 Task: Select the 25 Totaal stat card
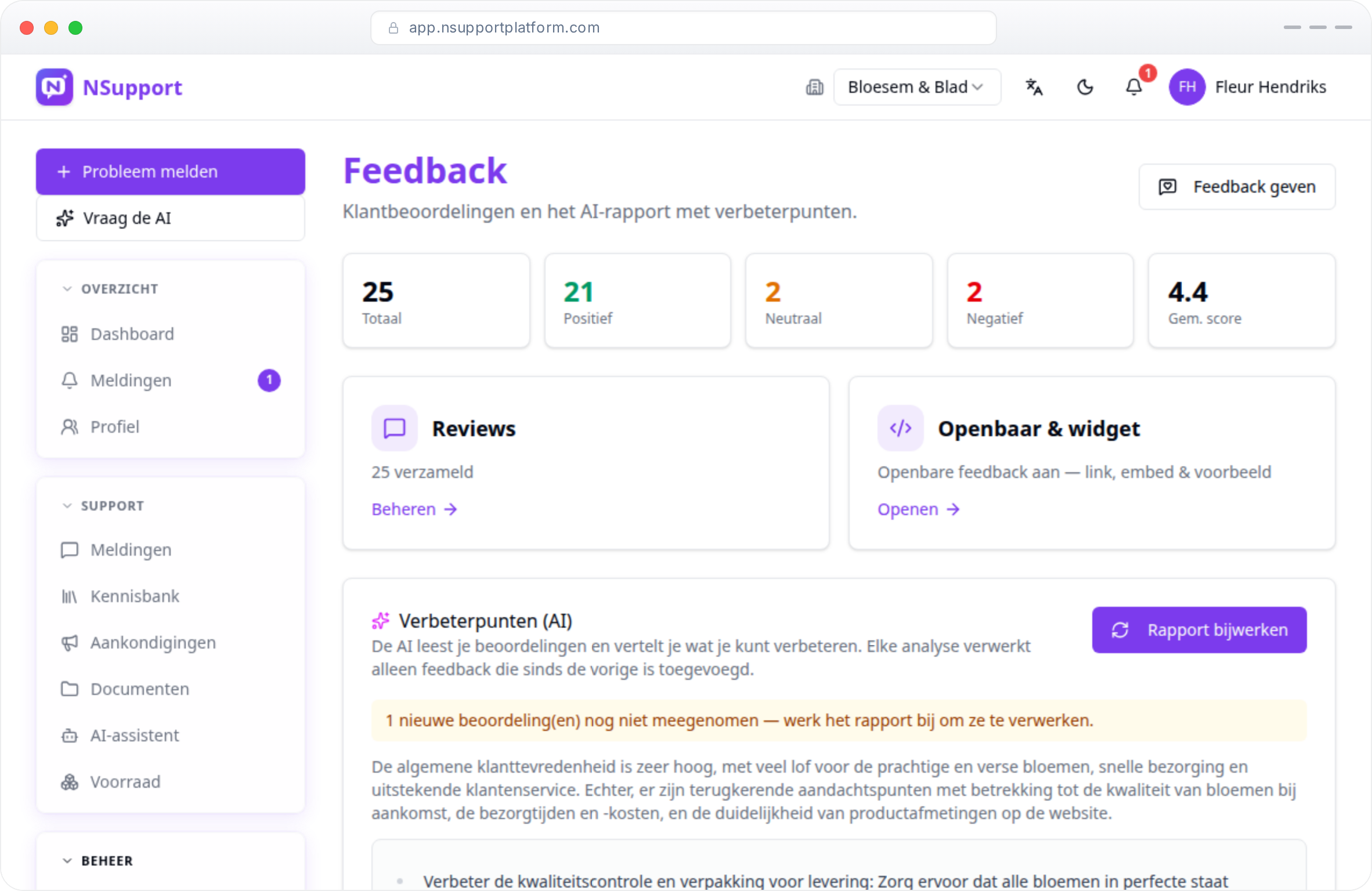pos(436,300)
